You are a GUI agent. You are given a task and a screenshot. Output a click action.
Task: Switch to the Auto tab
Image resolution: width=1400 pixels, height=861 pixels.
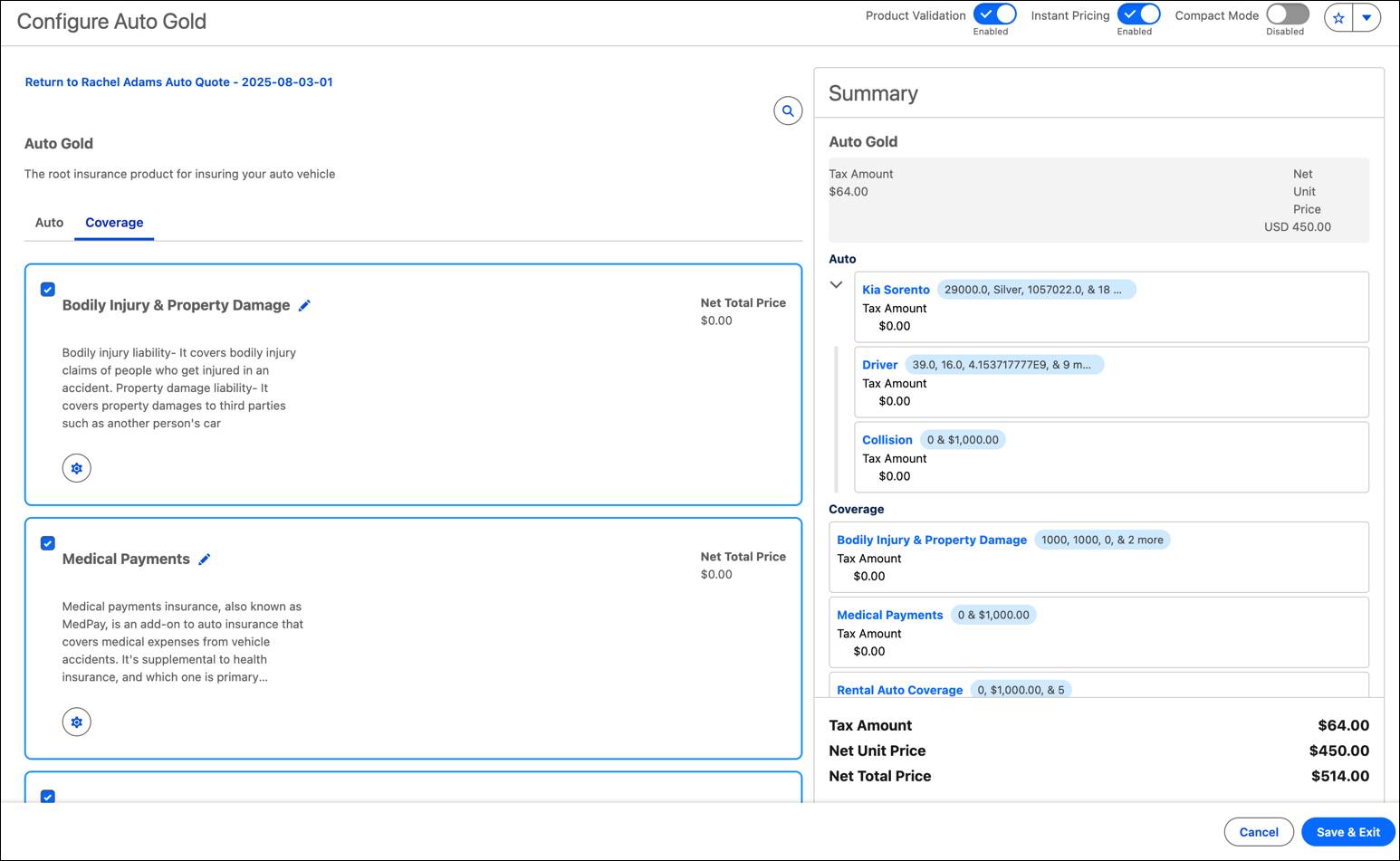(x=49, y=223)
